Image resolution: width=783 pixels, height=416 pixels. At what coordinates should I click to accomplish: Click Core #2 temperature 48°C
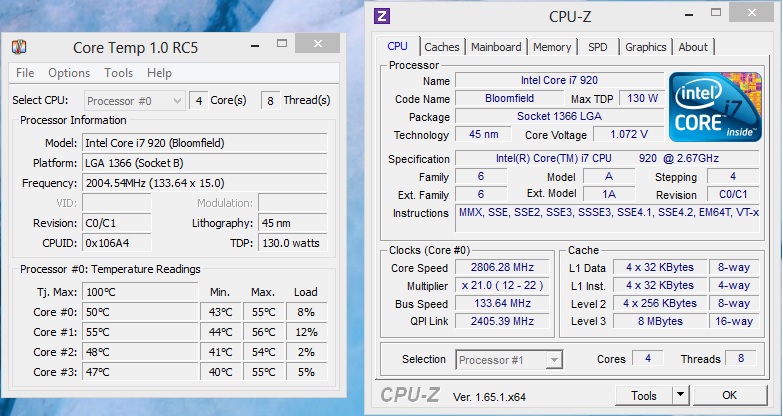tap(140, 352)
